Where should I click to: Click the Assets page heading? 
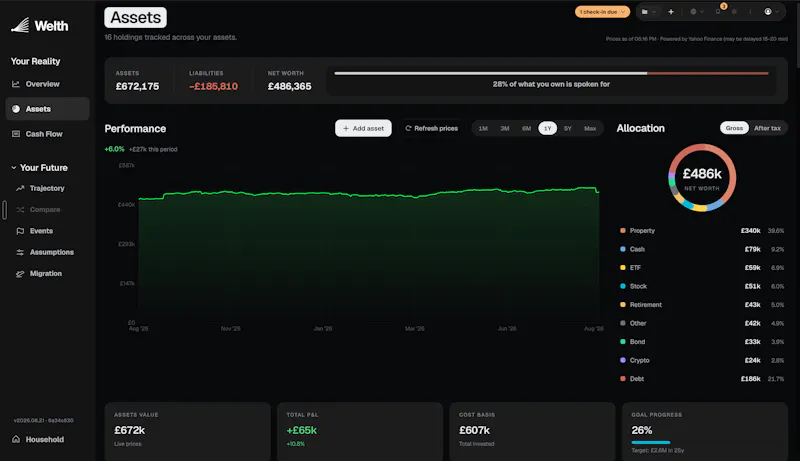click(136, 17)
